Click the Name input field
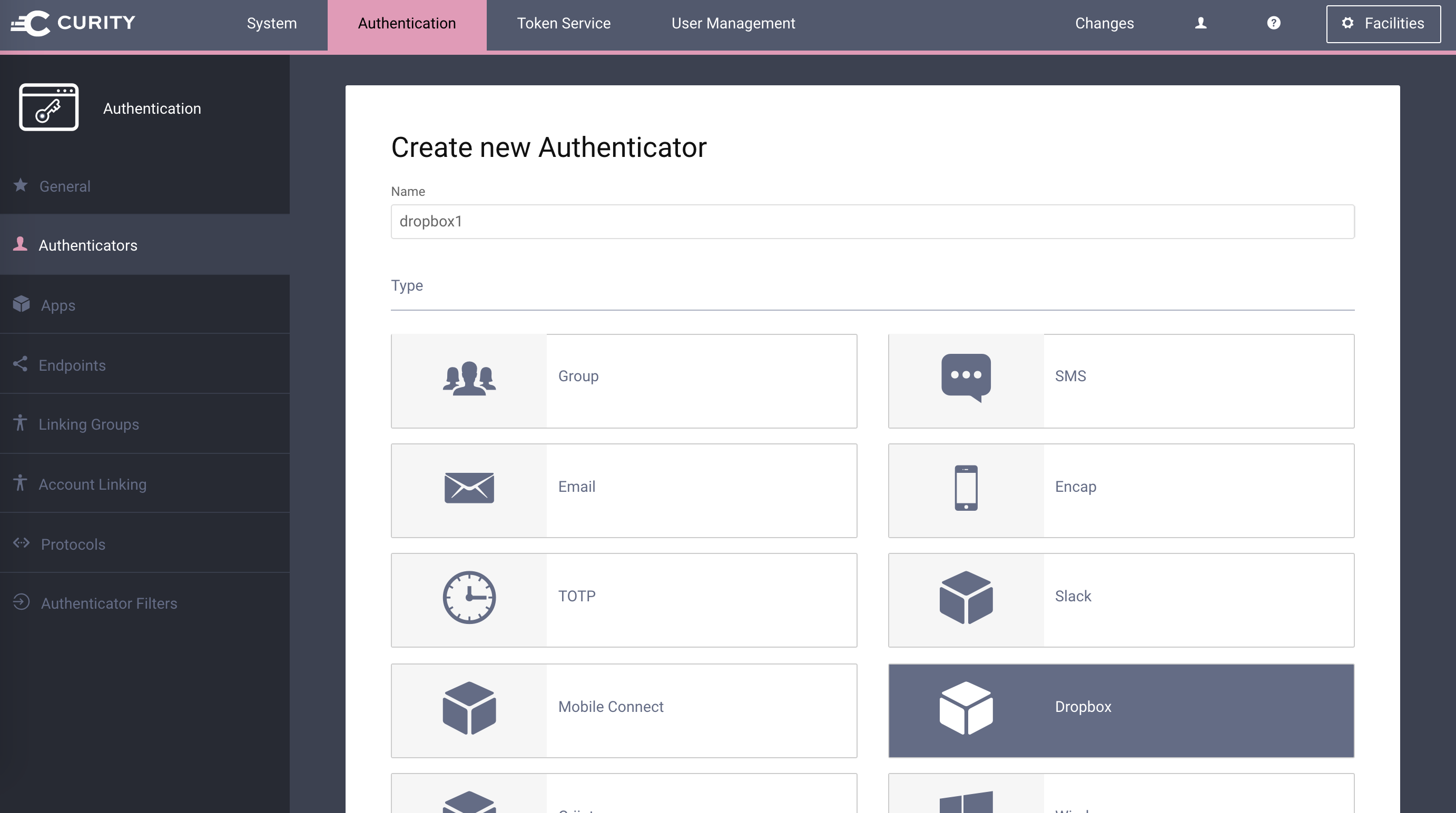This screenshot has width=1456, height=813. click(x=873, y=222)
